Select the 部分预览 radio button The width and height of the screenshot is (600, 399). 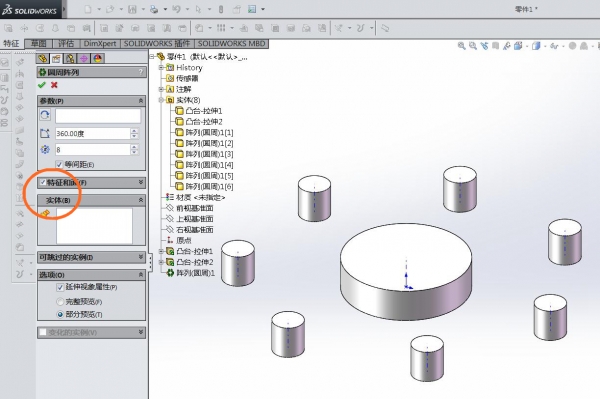60,314
